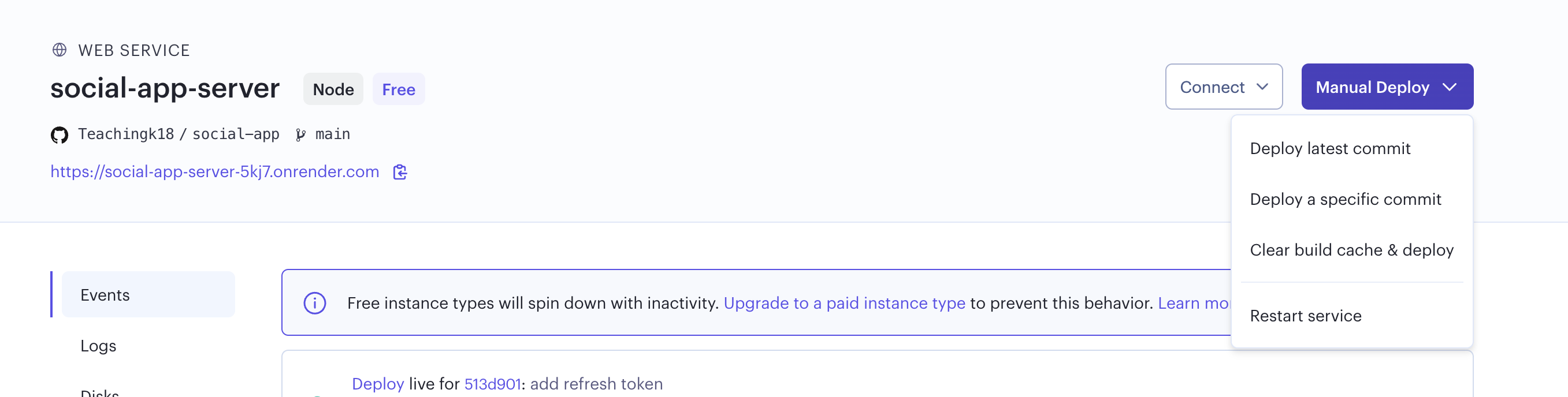This screenshot has width=1568, height=397.
Task: Choose Deploy a specific commit
Action: [x=1345, y=200]
